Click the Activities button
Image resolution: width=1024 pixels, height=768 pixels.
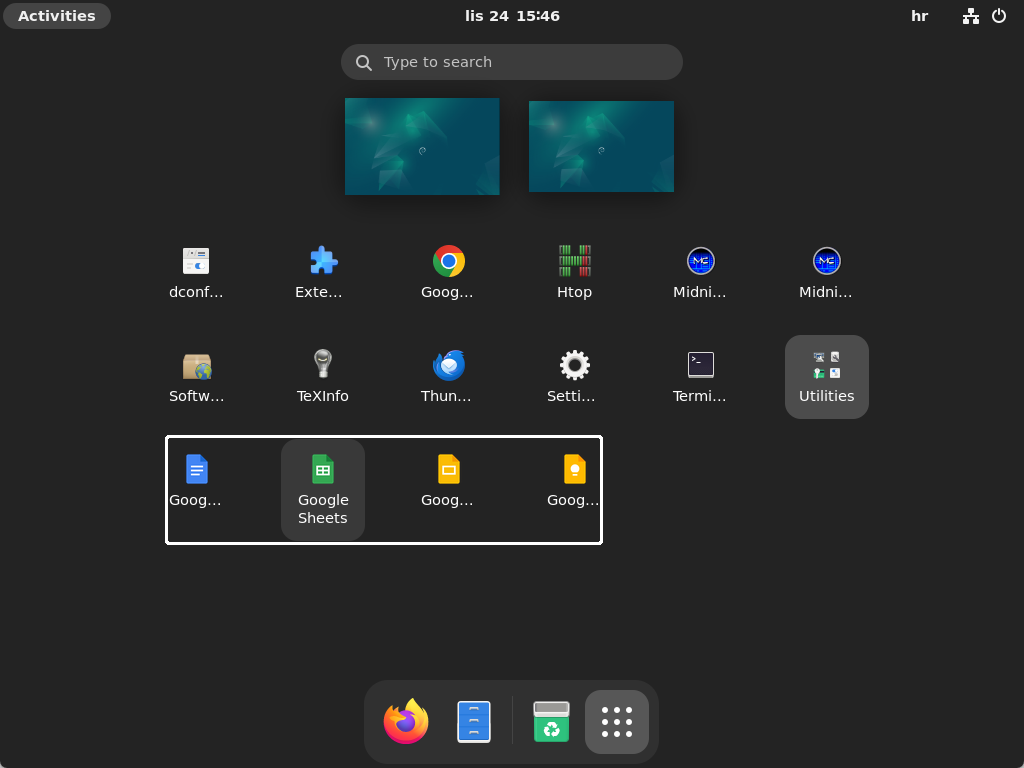click(x=57, y=16)
